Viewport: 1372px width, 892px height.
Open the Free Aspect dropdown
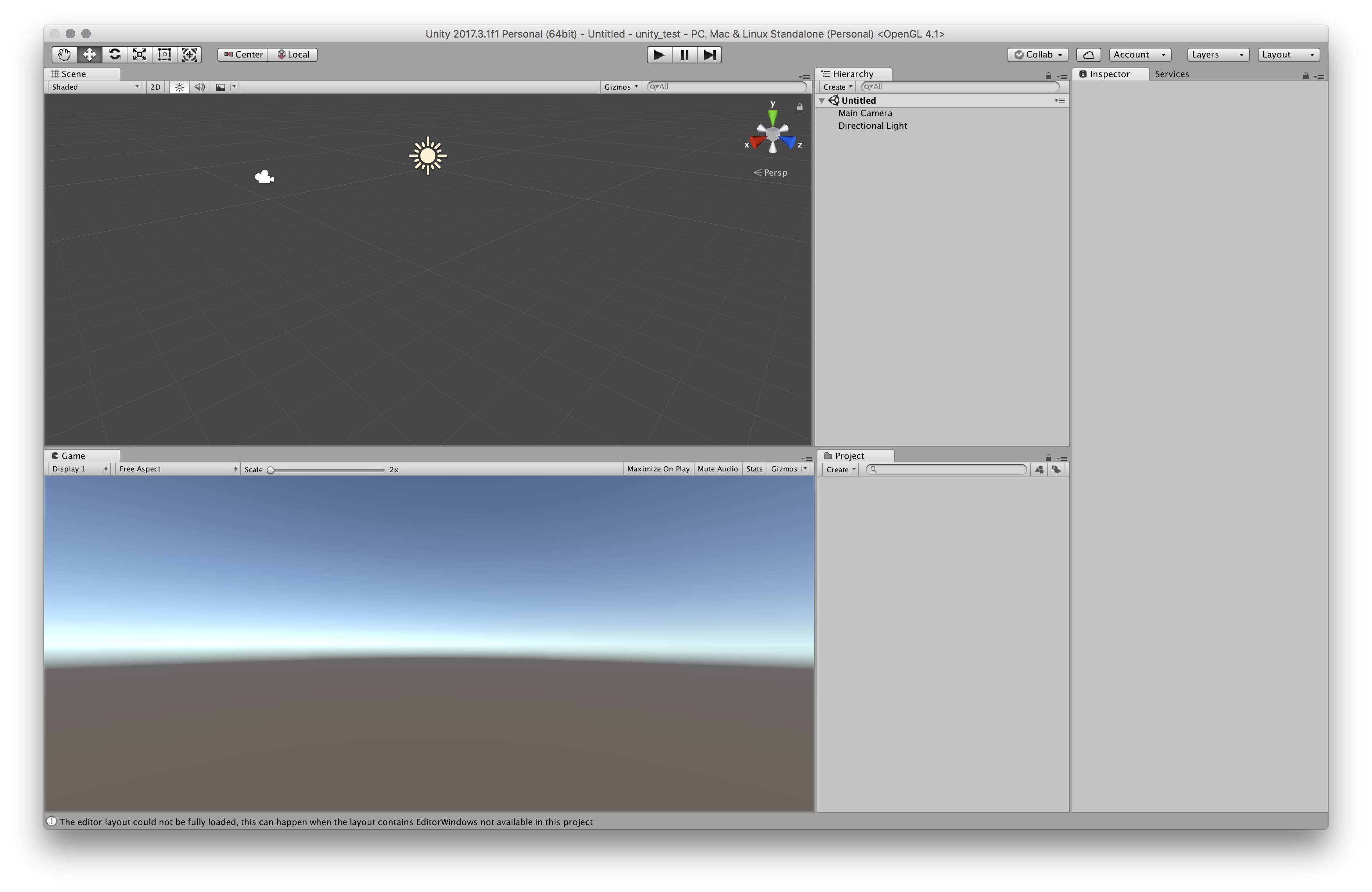tap(178, 469)
